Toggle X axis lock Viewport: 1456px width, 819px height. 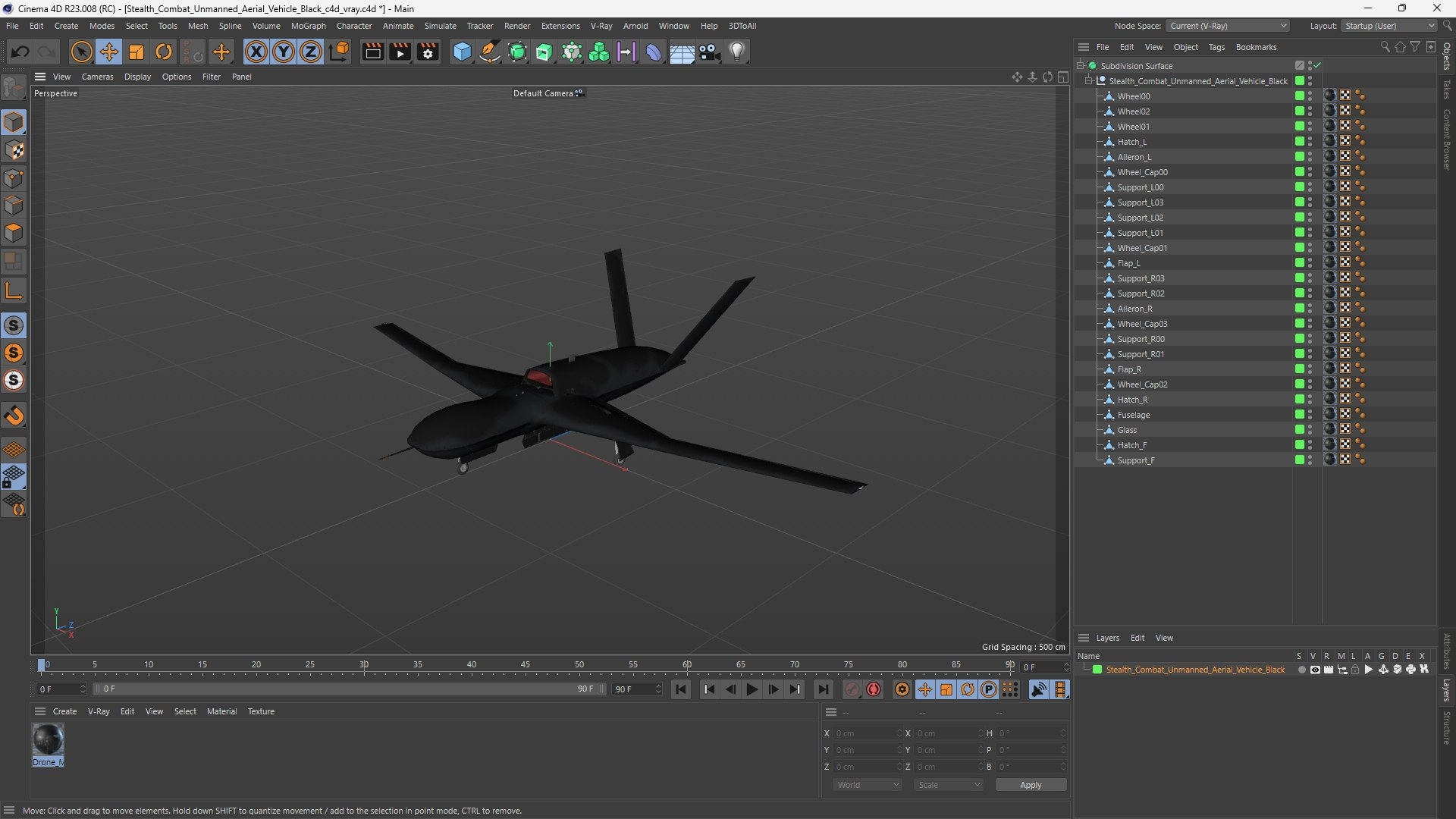click(x=256, y=52)
